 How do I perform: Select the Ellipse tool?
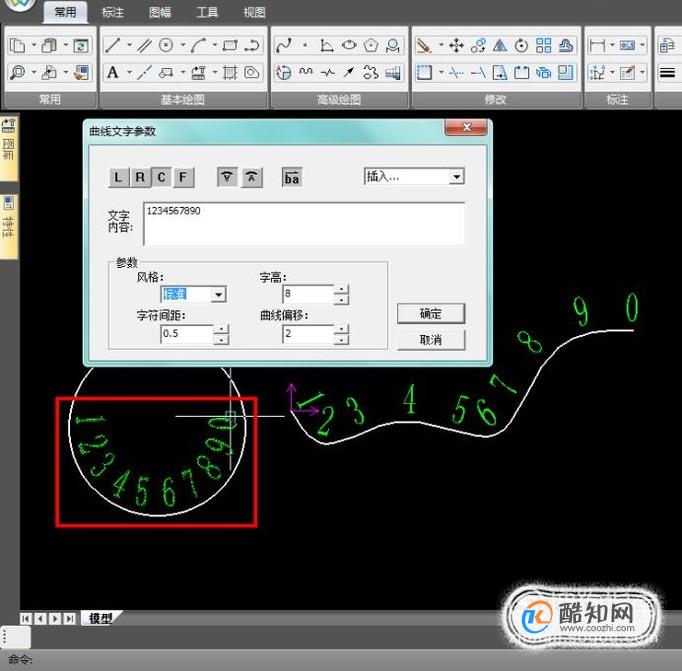pyautogui.click(x=349, y=45)
